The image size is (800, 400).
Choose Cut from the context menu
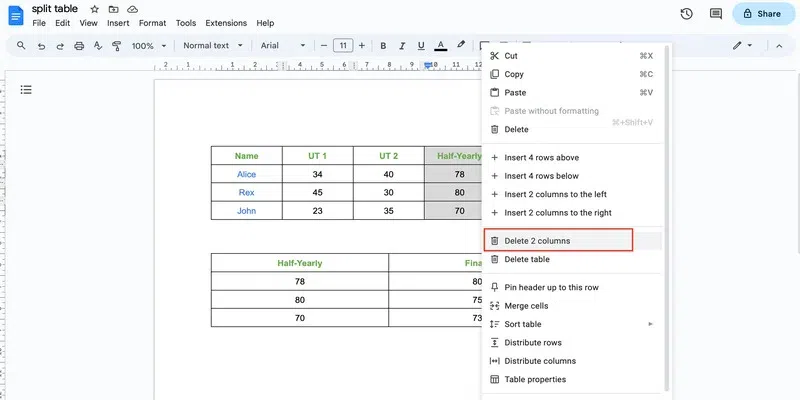[572, 56]
